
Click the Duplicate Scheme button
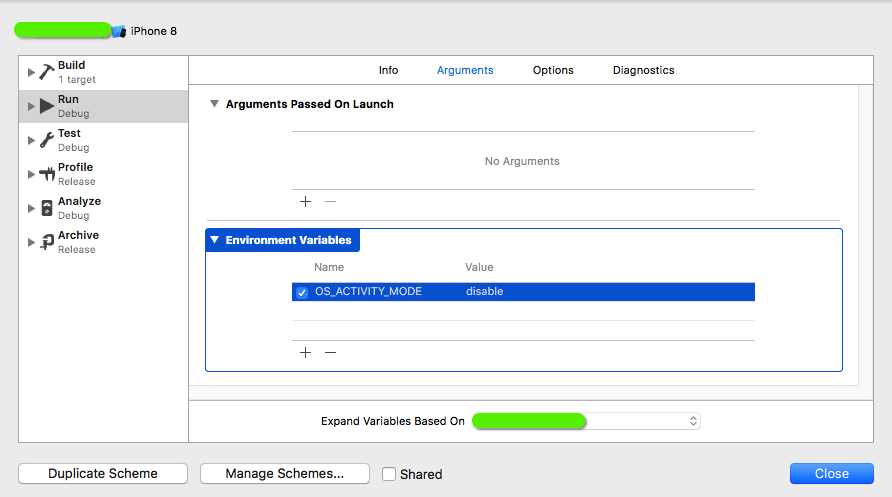[x=103, y=473]
